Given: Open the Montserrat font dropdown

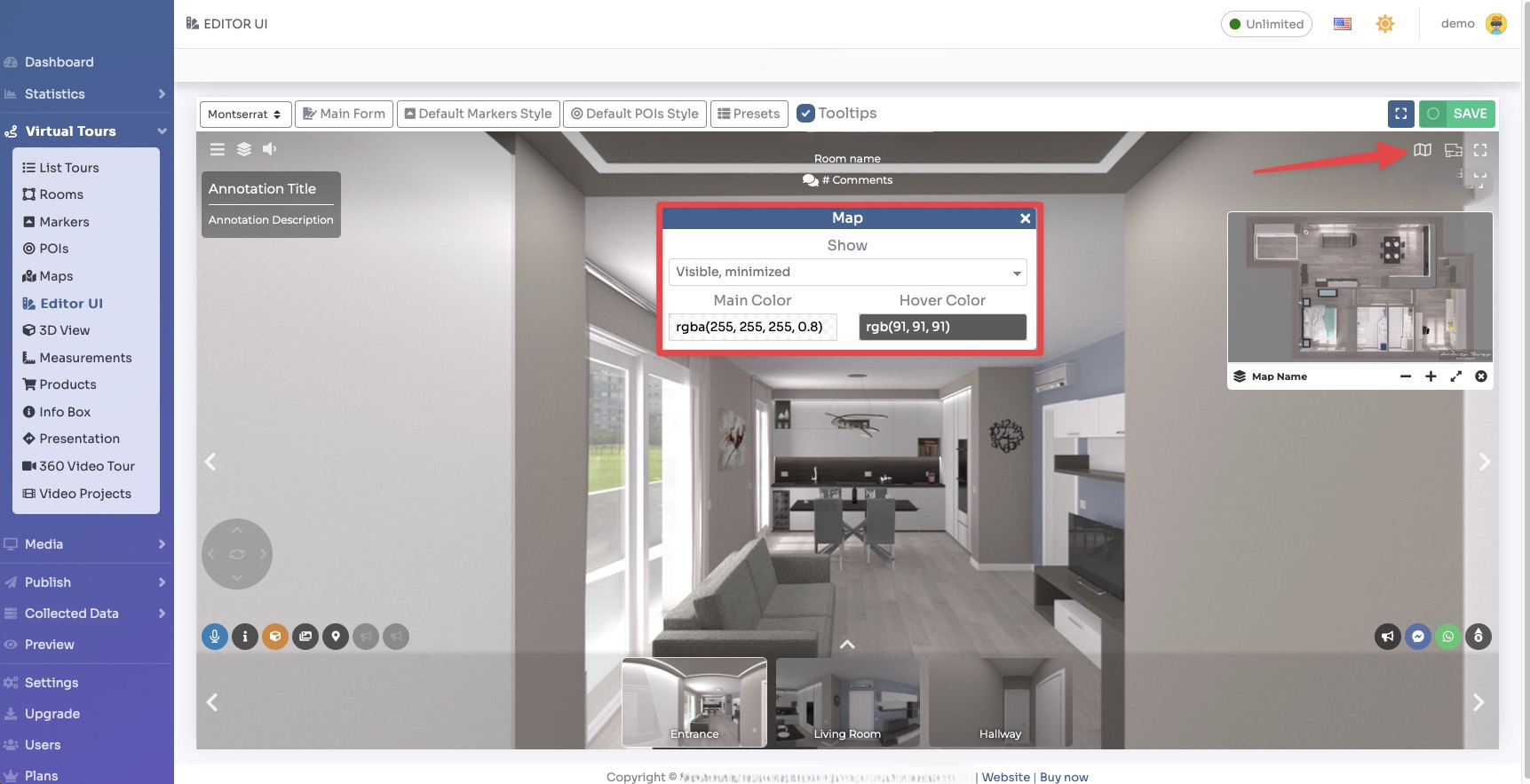Looking at the screenshot, I should 244,115.
